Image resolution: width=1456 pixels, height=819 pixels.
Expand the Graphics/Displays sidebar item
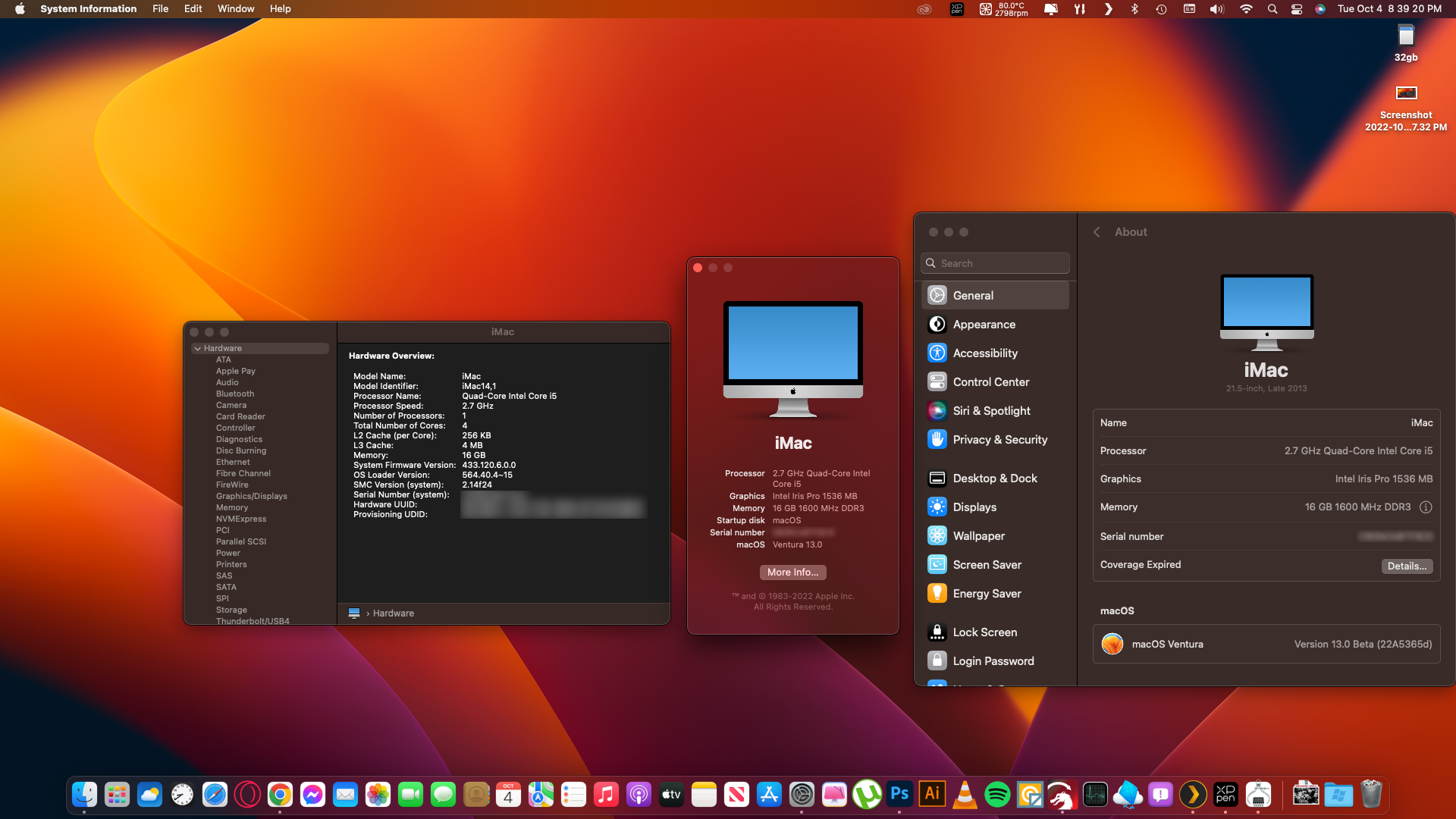[x=251, y=495]
